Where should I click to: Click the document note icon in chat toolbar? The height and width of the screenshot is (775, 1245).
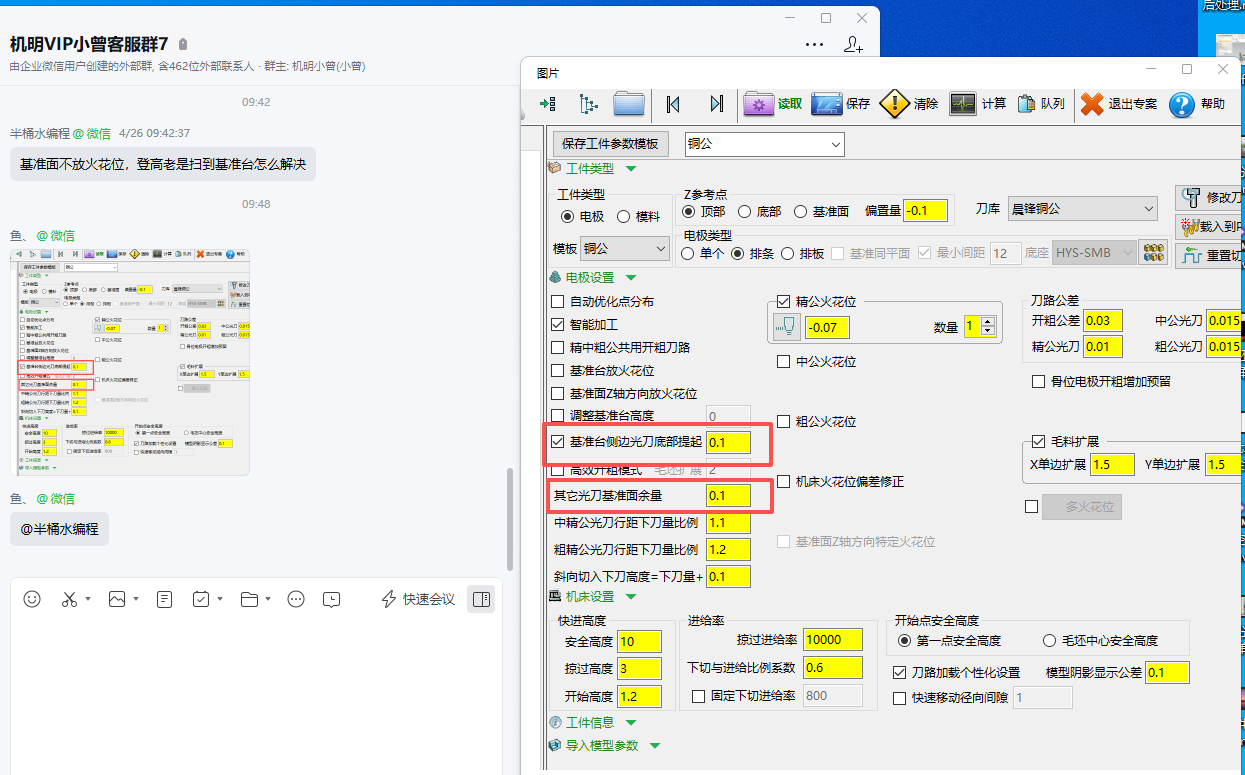pyautogui.click(x=165, y=599)
